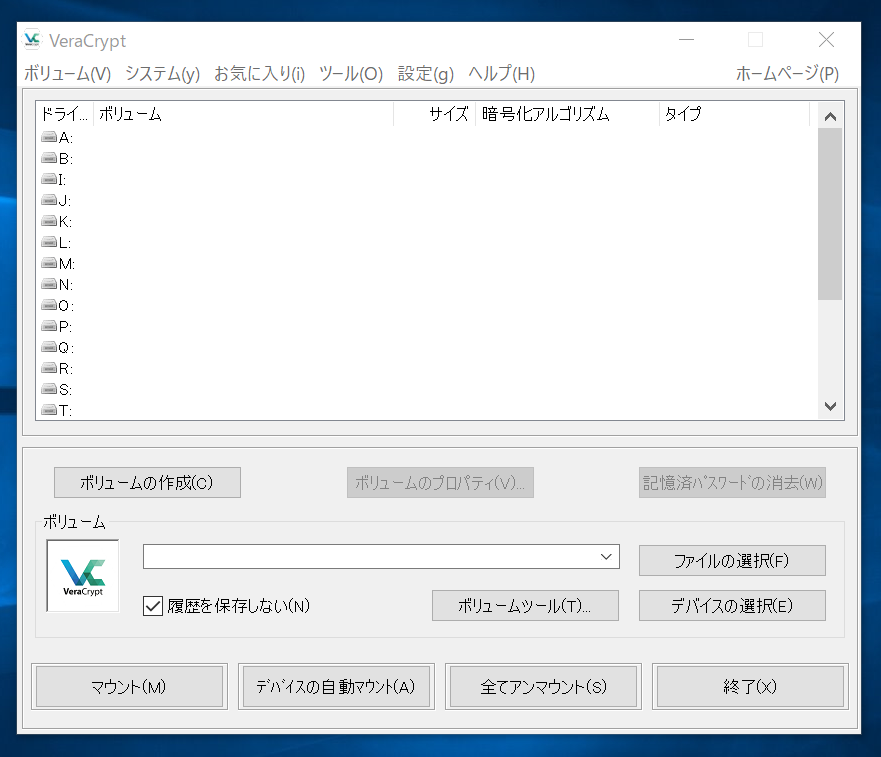Pick the T: drive icon
The image size is (881, 757).
49,410
